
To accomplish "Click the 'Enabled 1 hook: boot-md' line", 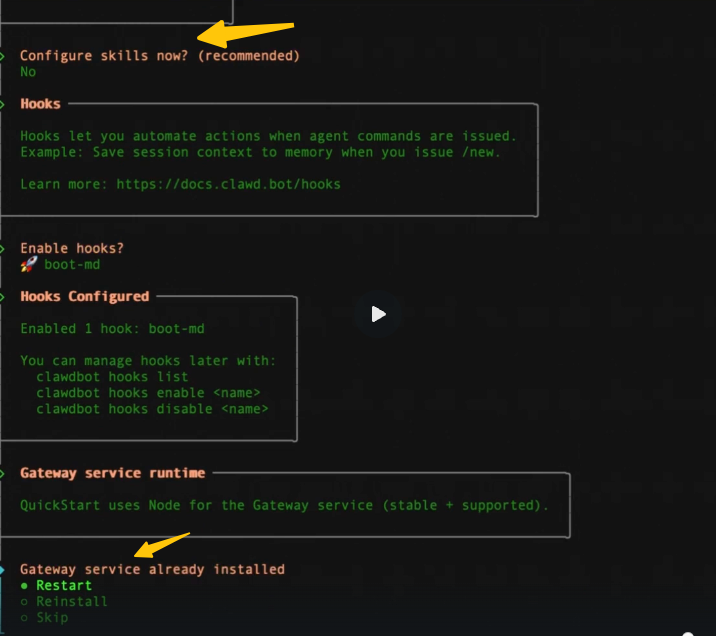I will pos(112,328).
